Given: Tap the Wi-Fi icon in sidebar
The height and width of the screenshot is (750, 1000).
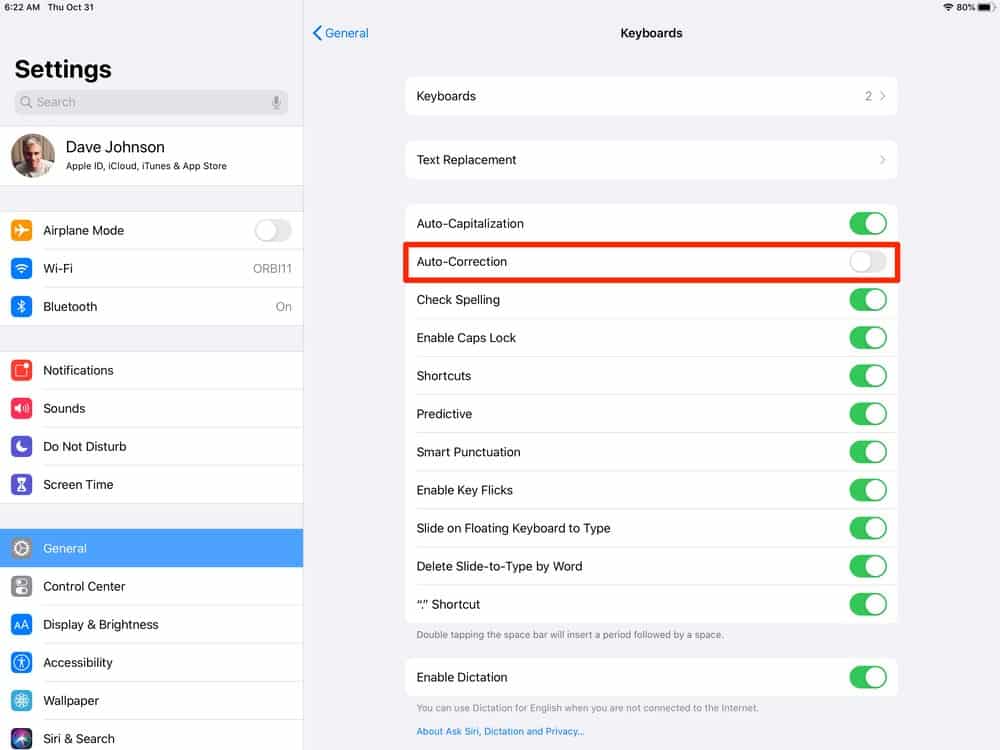Looking at the screenshot, I should coord(21,268).
